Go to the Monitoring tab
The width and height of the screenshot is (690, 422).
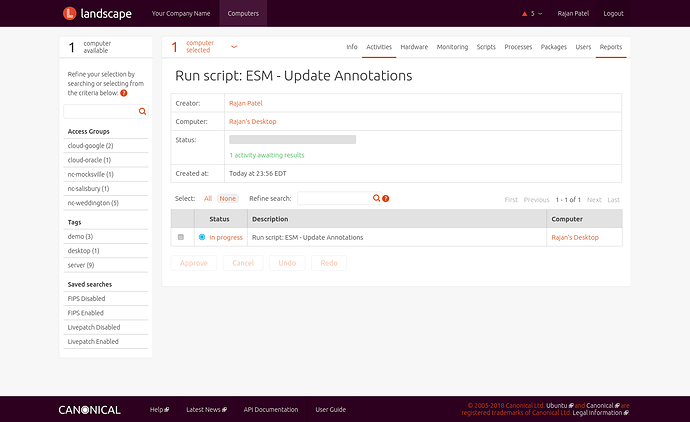click(x=452, y=47)
